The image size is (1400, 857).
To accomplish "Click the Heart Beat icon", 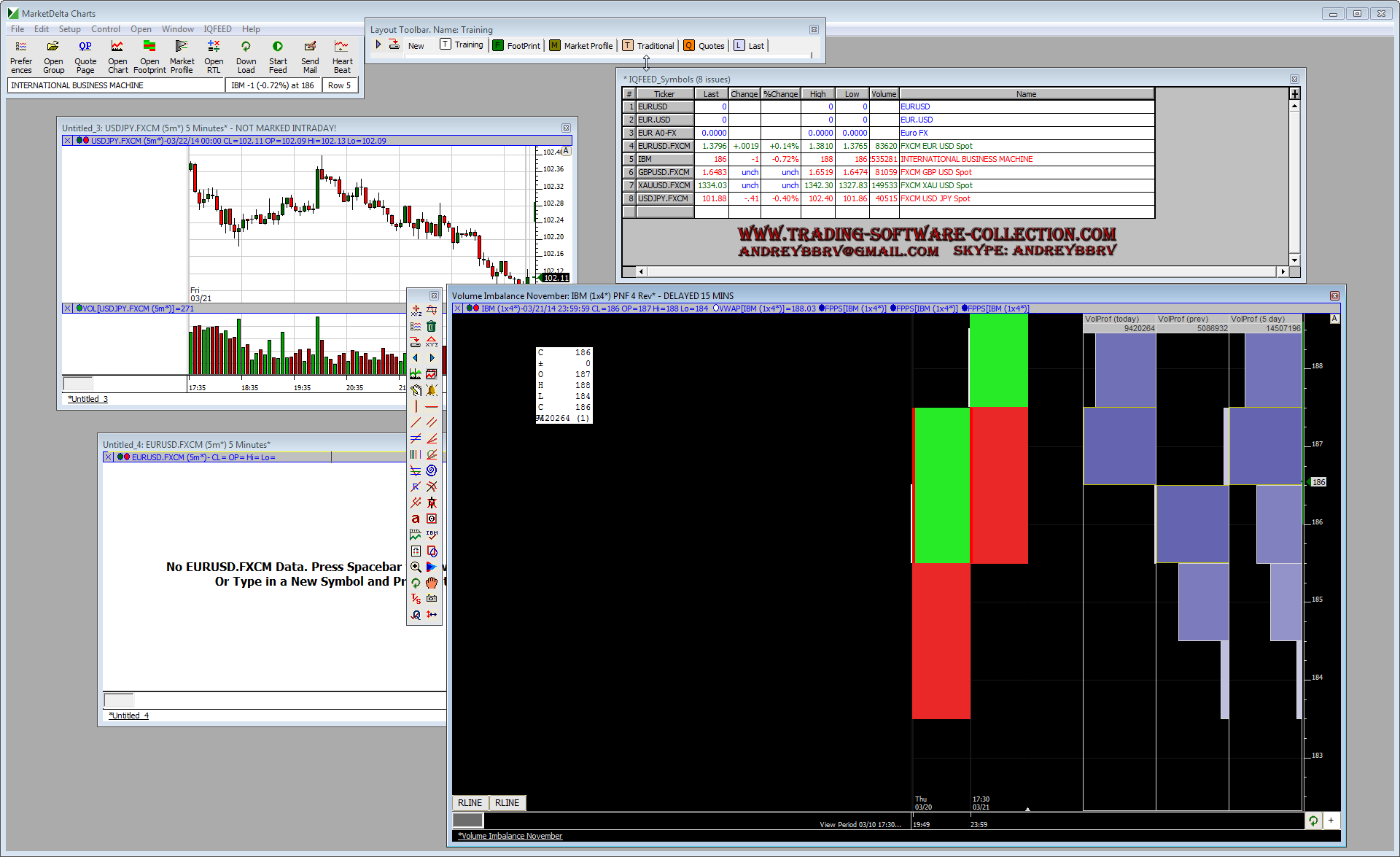I will click(342, 55).
